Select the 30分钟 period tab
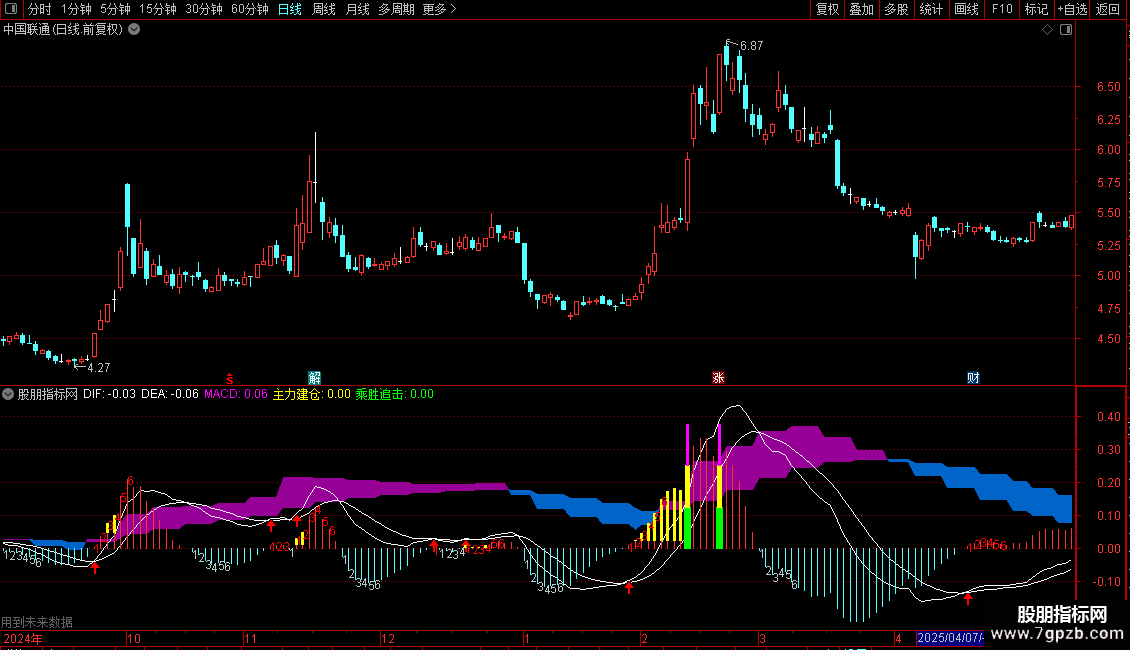This screenshot has height=650, width=1130. click(x=204, y=9)
